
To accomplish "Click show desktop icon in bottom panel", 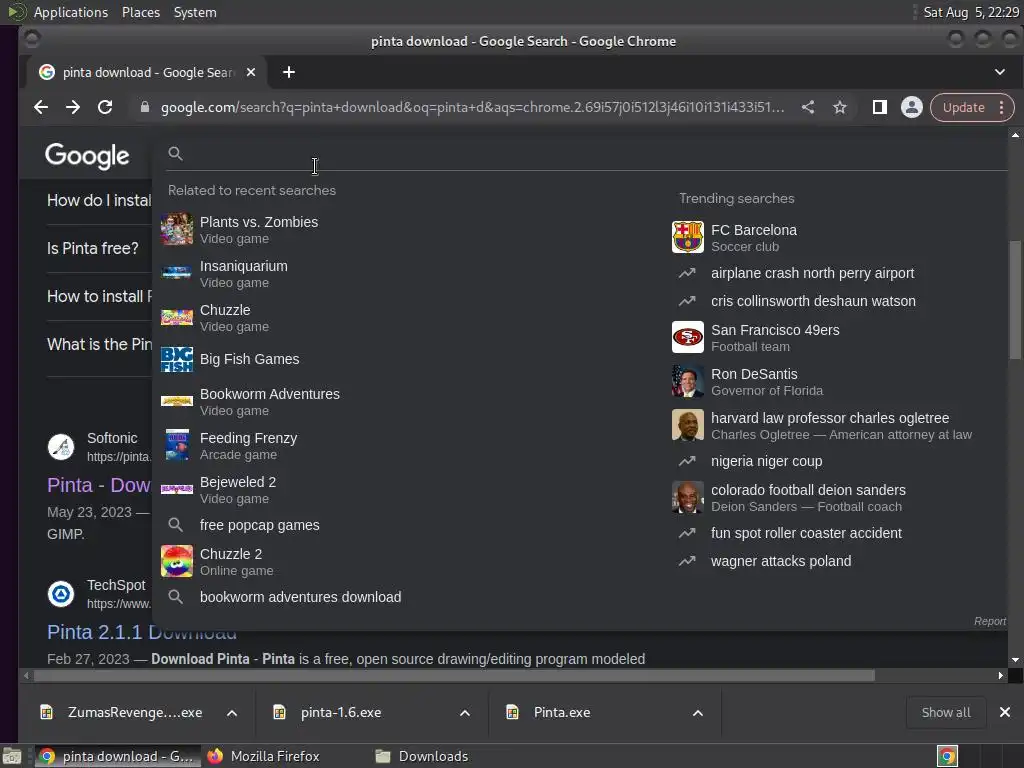I will click(x=12, y=757).
